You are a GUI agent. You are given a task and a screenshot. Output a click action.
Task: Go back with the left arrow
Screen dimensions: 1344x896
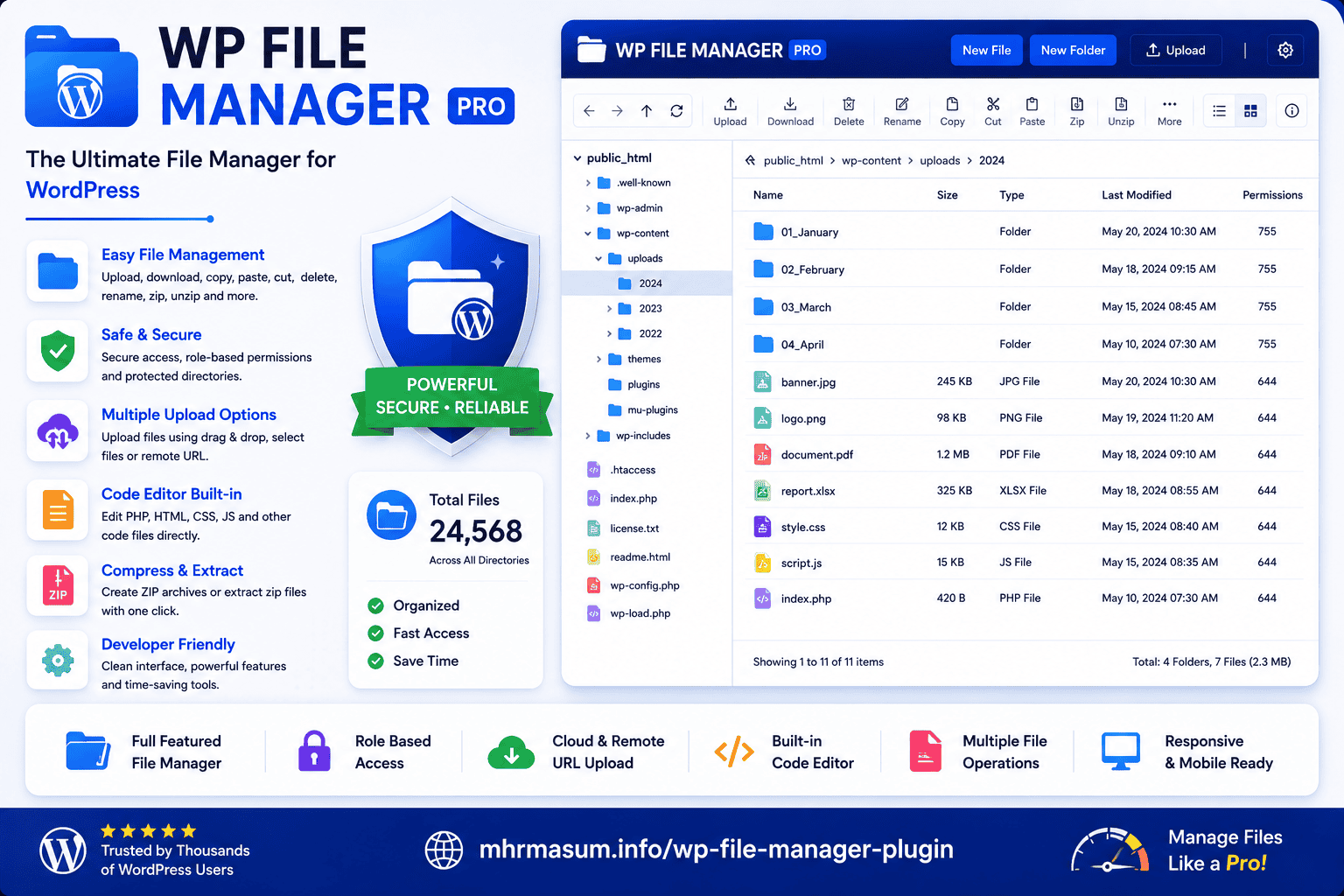[x=589, y=111]
